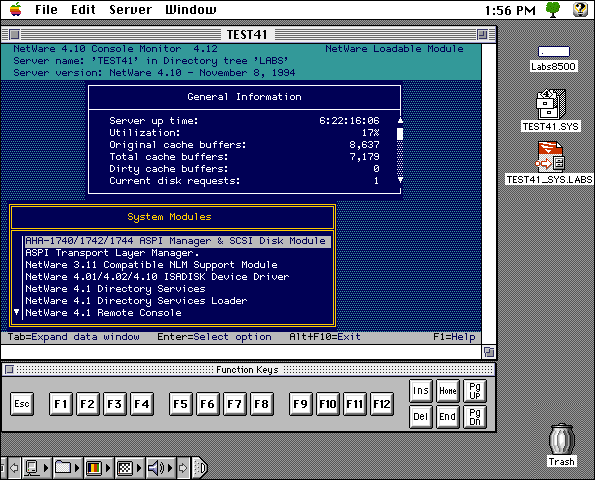
Task: Click the TEST41 window close box
Action: click(14, 35)
